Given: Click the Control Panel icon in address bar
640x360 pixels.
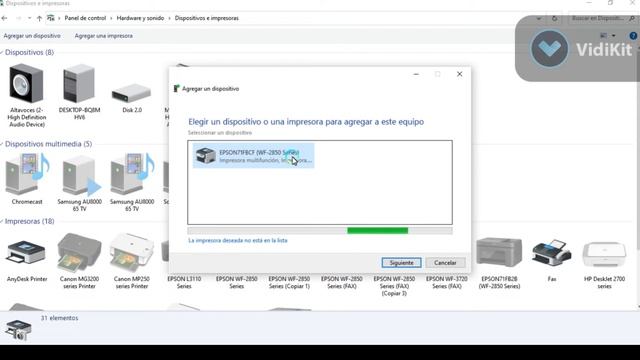Looking at the screenshot, I should tap(51, 18).
